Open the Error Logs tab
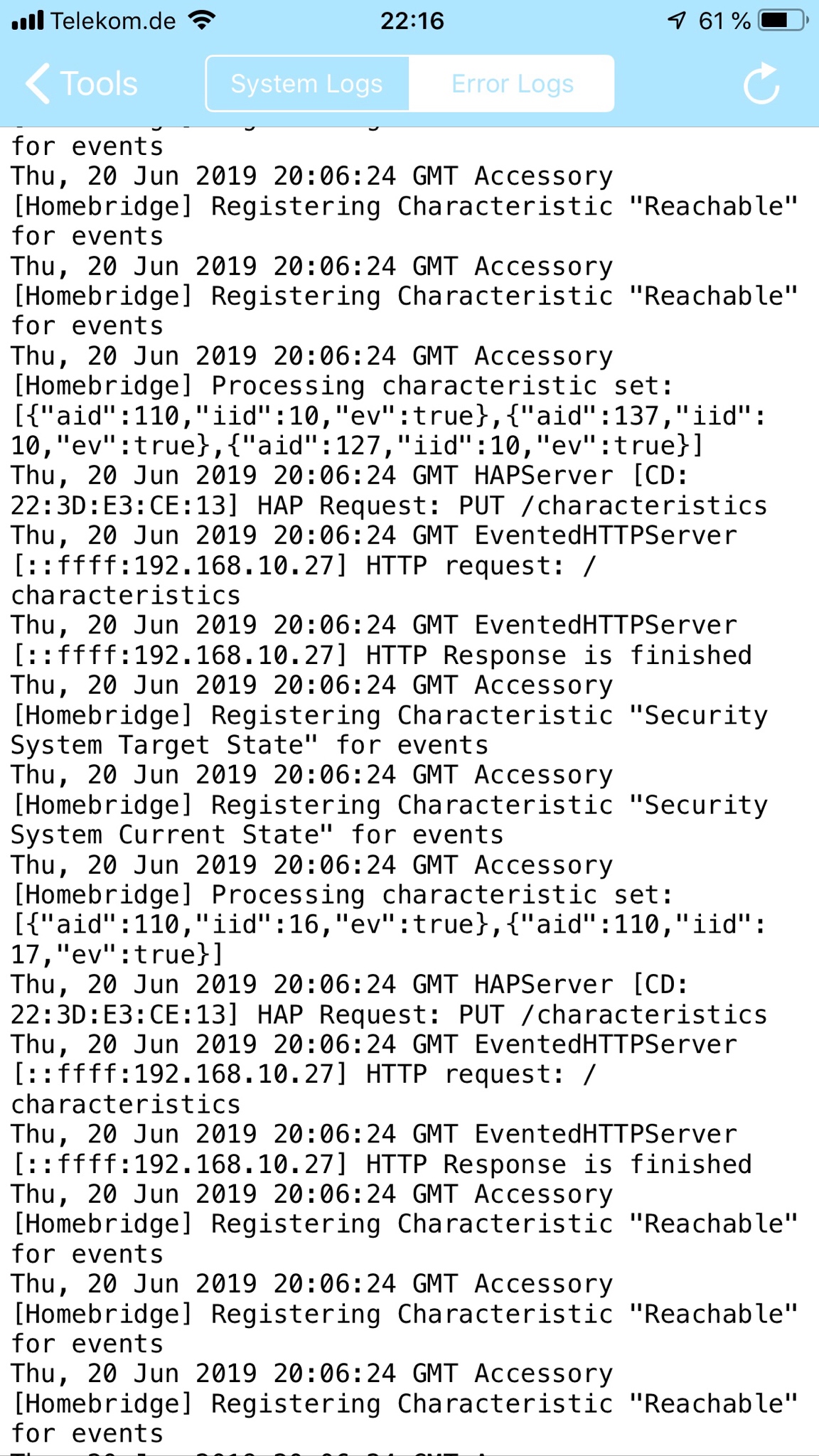This screenshot has width=819, height=1456. (512, 84)
